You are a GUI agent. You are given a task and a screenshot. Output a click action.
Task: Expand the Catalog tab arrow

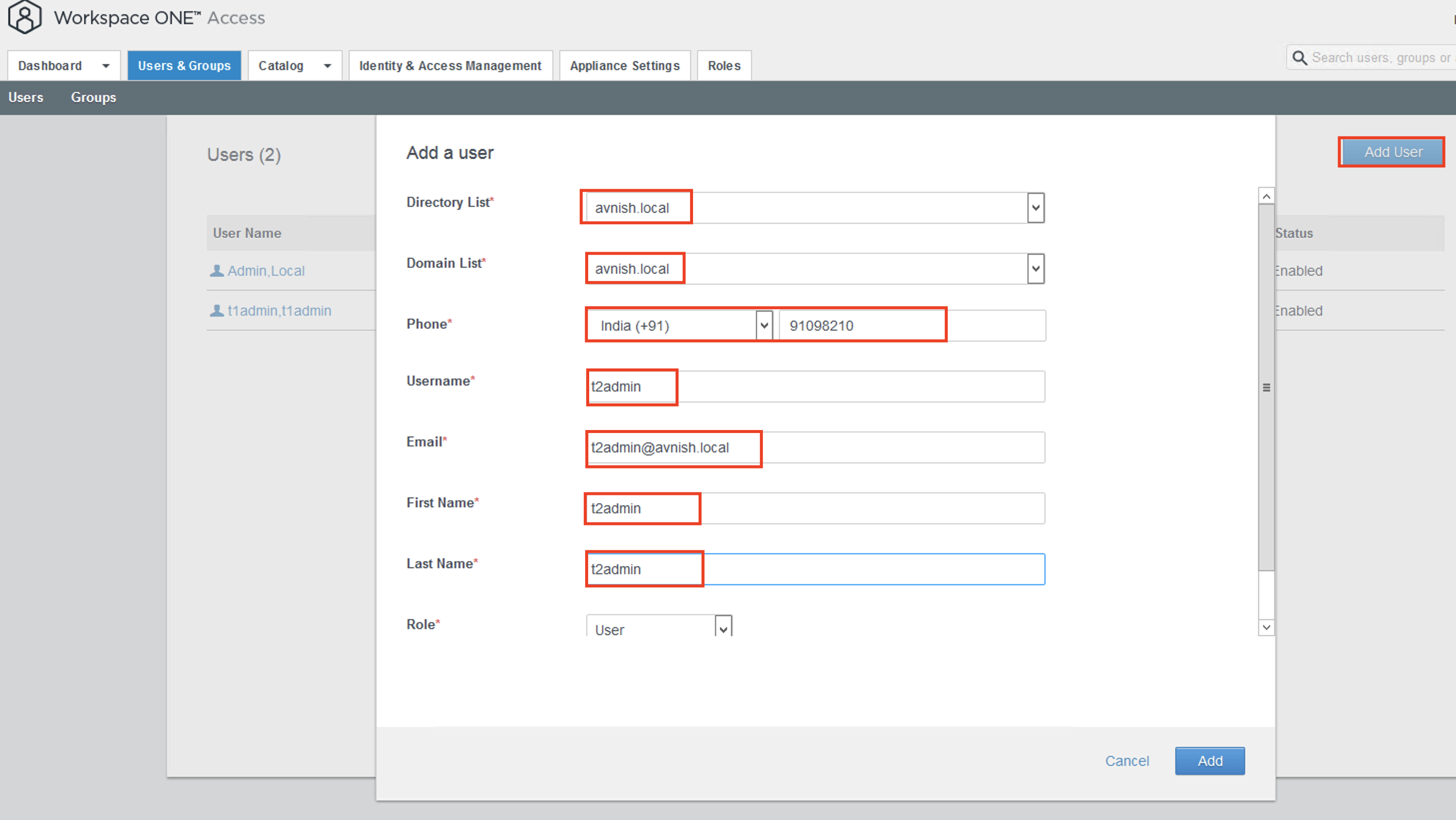click(327, 65)
